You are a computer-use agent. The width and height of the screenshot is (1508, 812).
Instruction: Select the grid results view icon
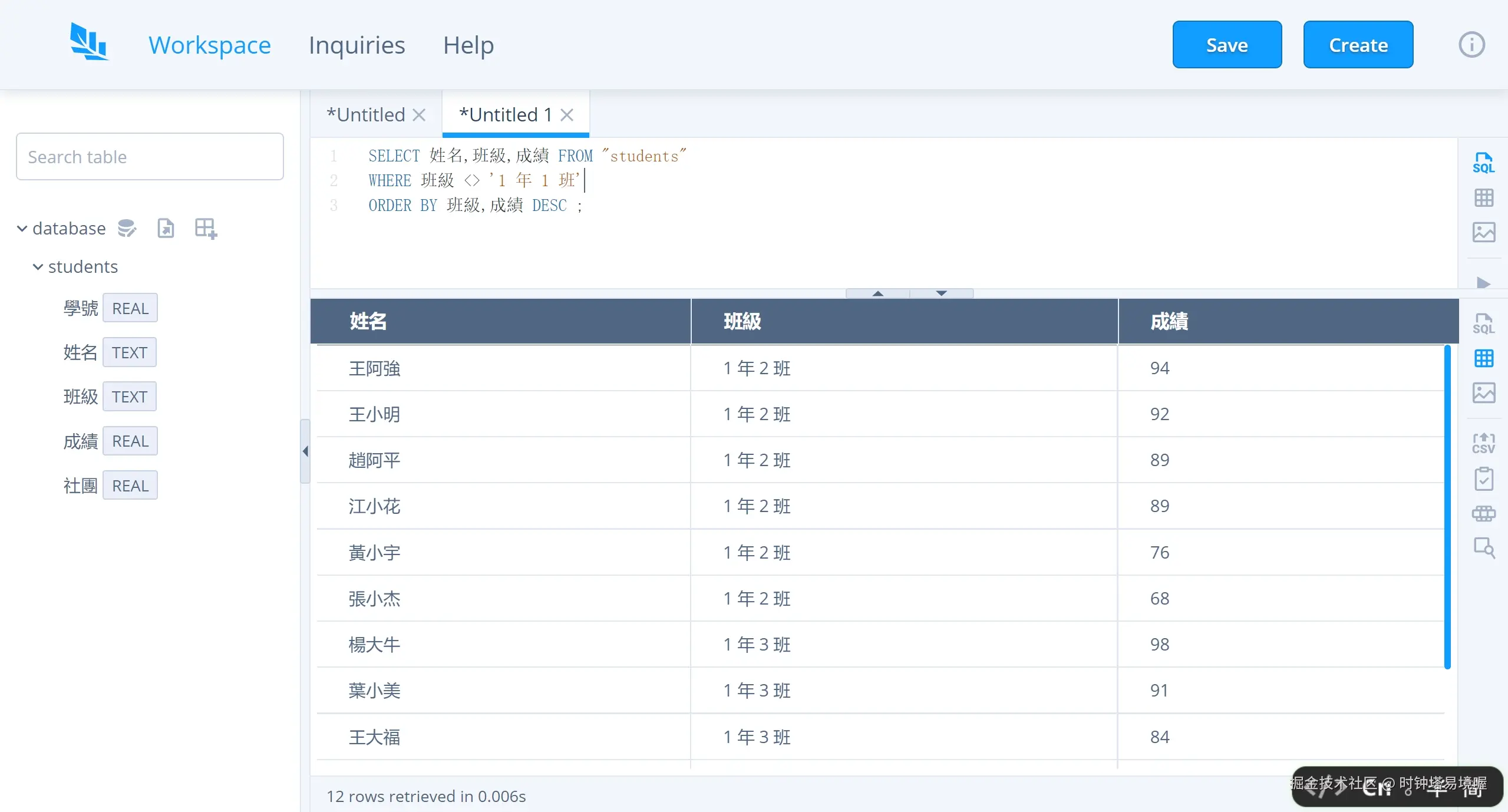coord(1484,358)
